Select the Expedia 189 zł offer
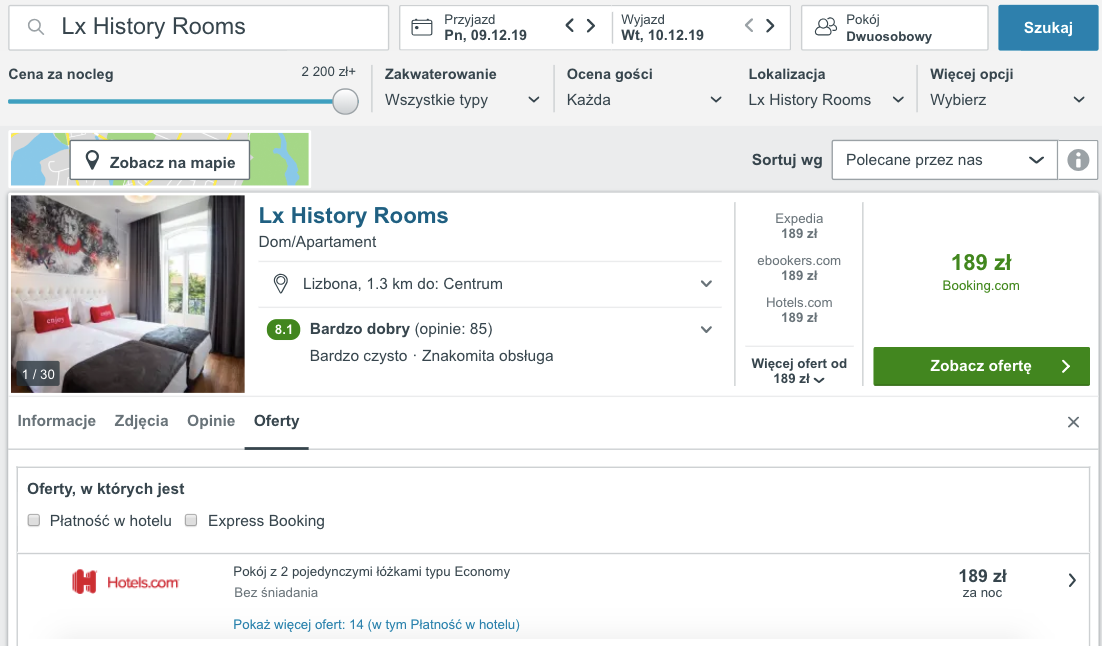 coord(799,226)
